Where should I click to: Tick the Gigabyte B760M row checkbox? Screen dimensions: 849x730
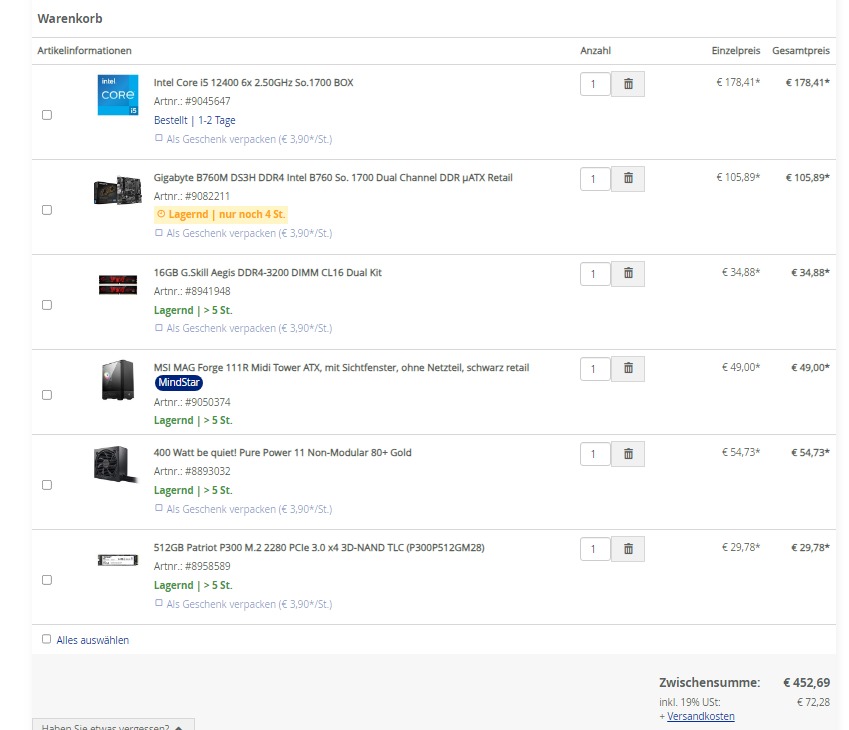pyautogui.click(x=47, y=210)
